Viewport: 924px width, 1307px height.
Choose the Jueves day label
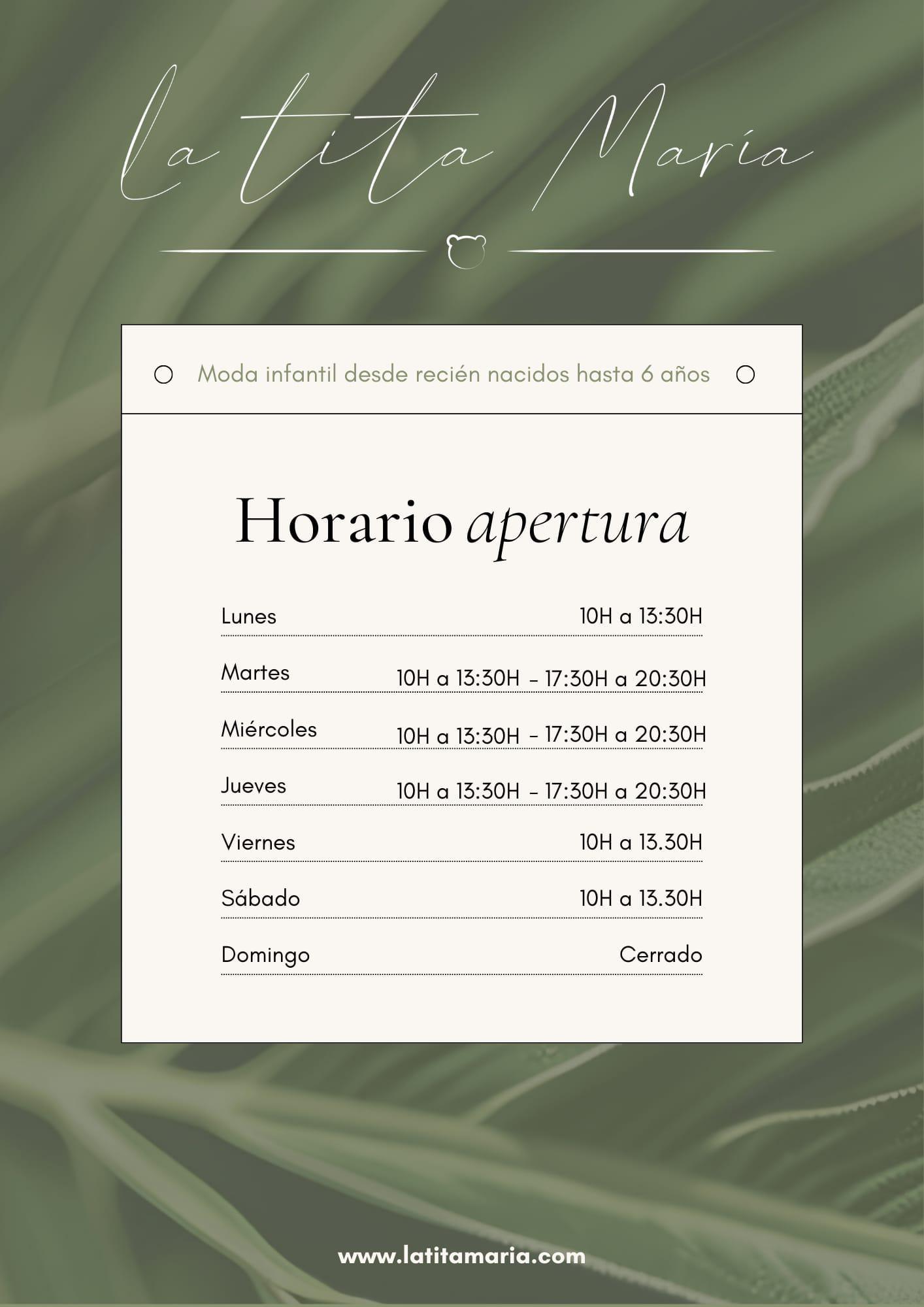254,786
